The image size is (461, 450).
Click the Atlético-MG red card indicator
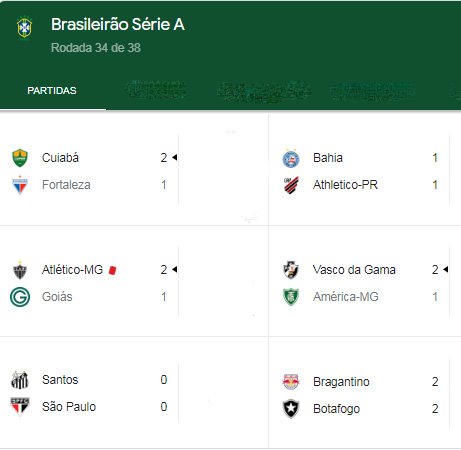tap(113, 270)
